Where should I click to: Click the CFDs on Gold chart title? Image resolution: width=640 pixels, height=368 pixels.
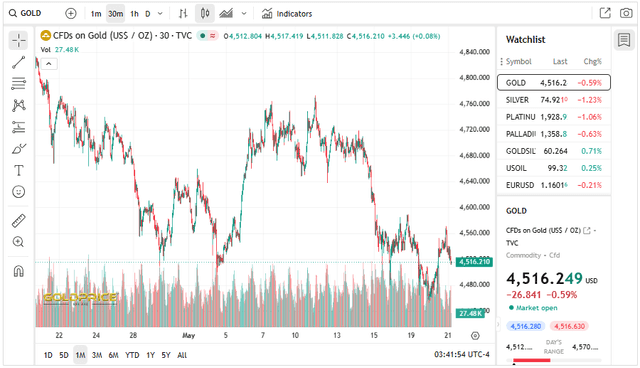coord(122,36)
